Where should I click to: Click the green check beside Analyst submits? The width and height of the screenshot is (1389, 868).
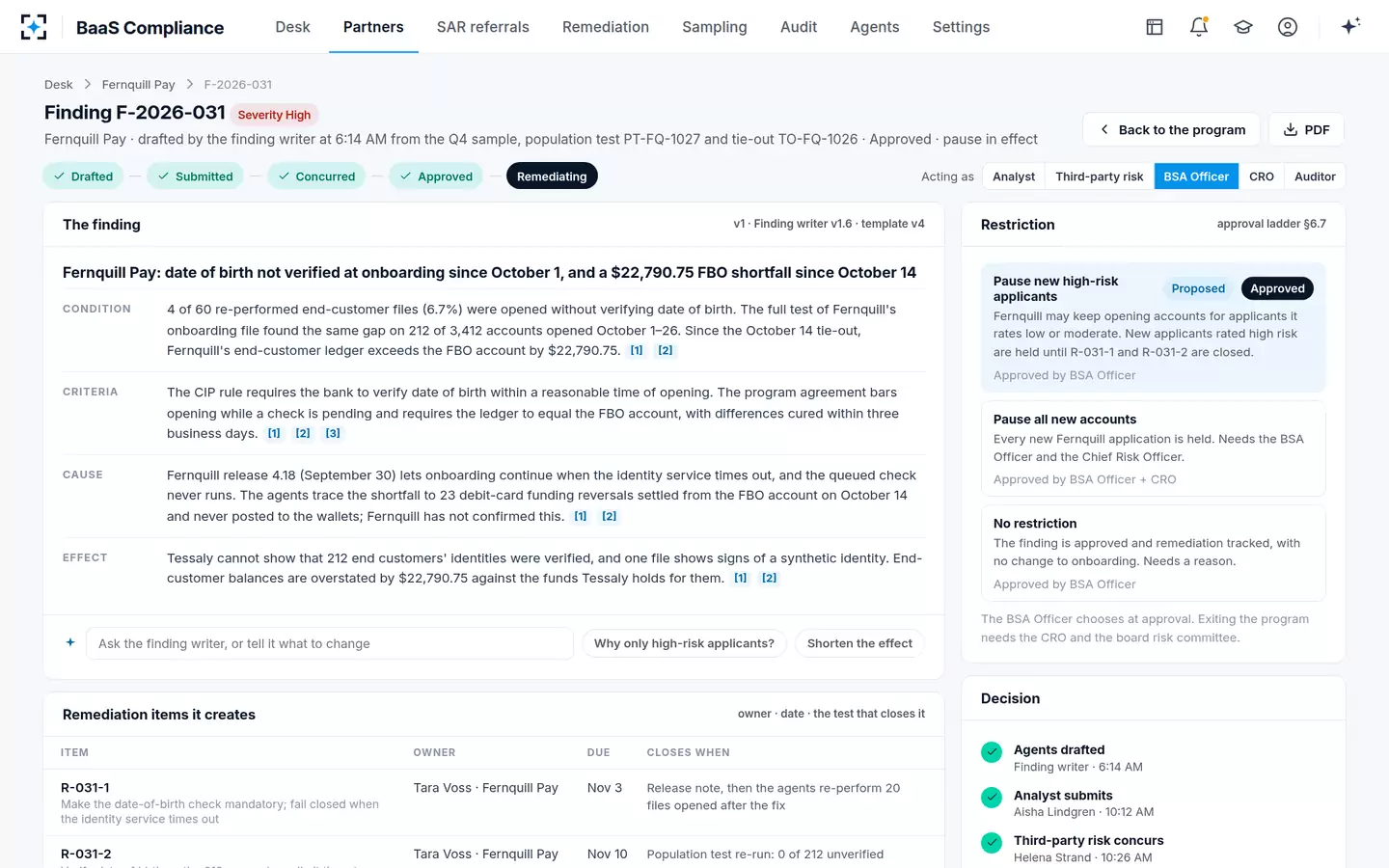992,798
